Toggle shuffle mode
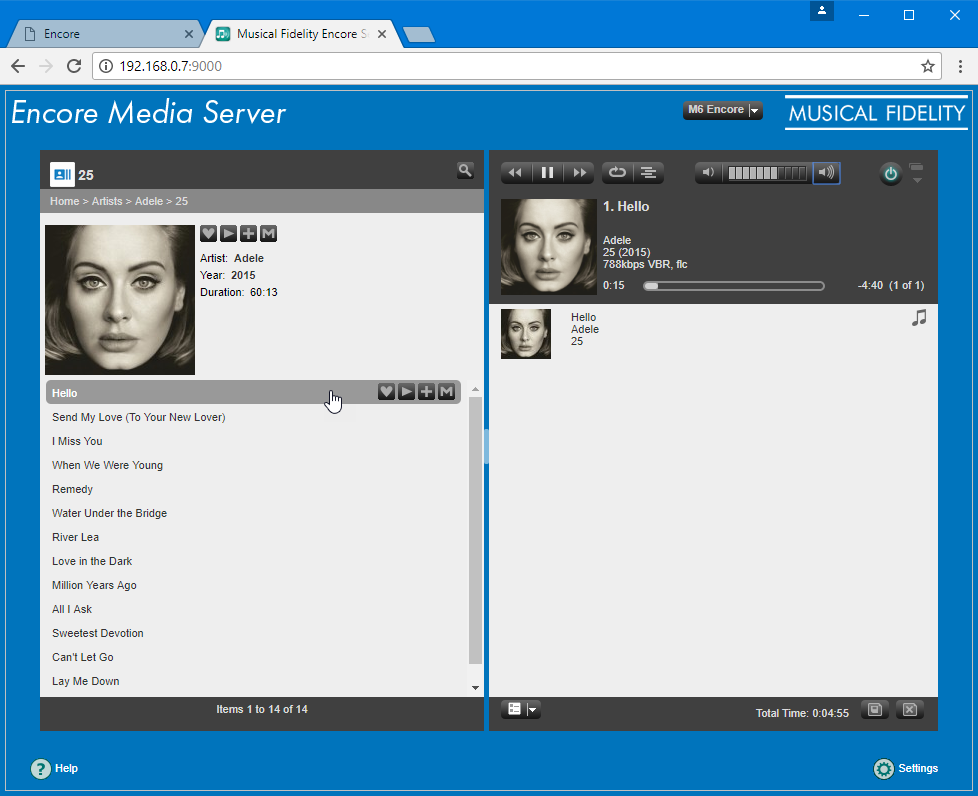This screenshot has height=796, width=978. tap(649, 173)
